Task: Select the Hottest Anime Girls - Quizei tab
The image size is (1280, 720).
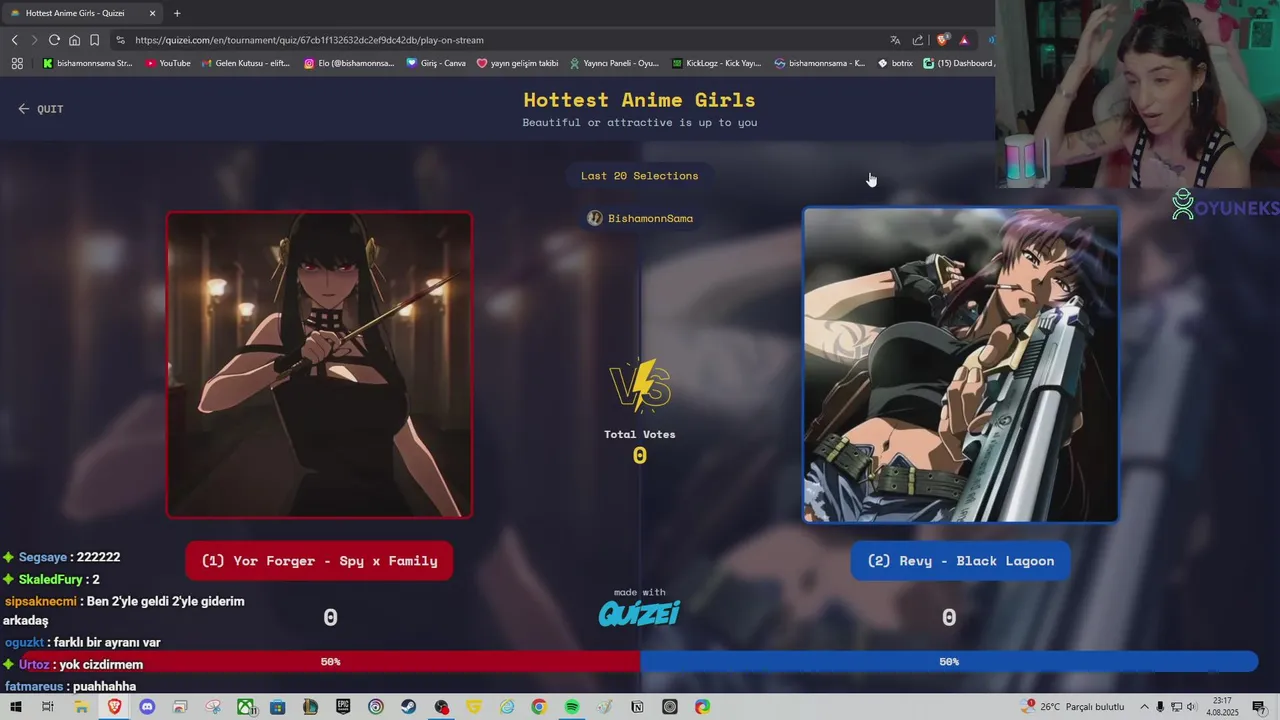Action: 83,13
